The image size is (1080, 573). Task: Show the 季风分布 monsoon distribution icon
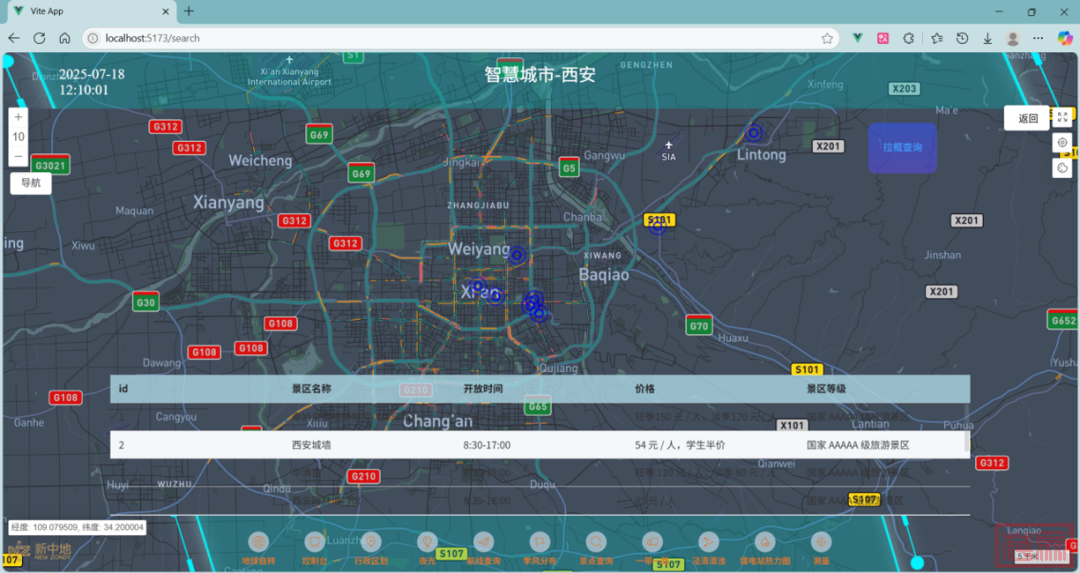point(540,541)
